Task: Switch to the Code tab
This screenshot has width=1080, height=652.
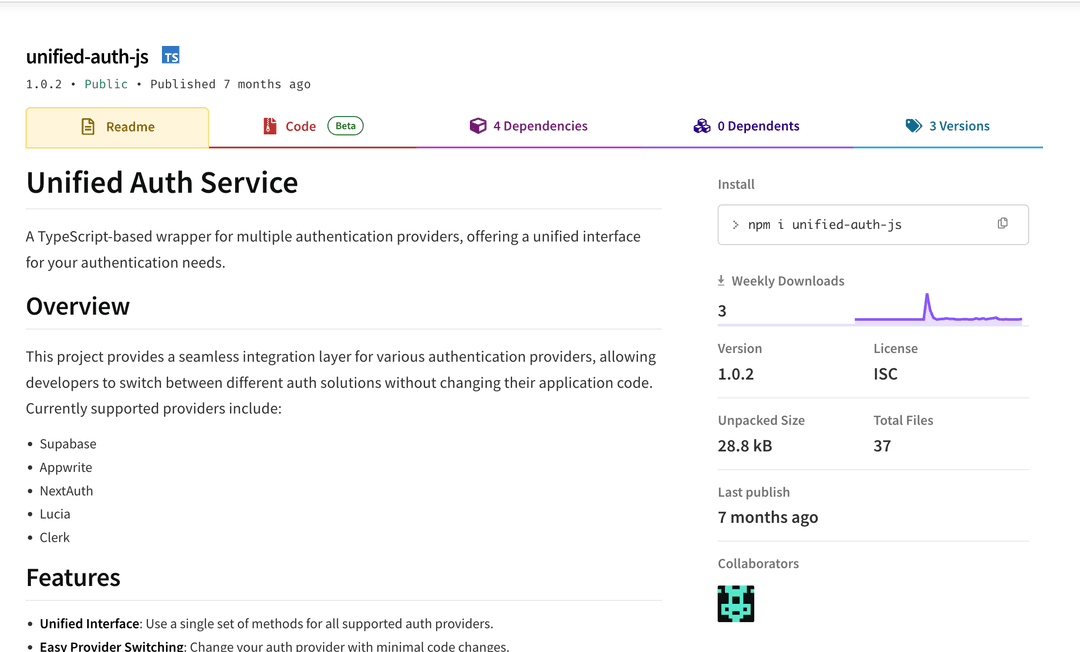Action: 313,127
